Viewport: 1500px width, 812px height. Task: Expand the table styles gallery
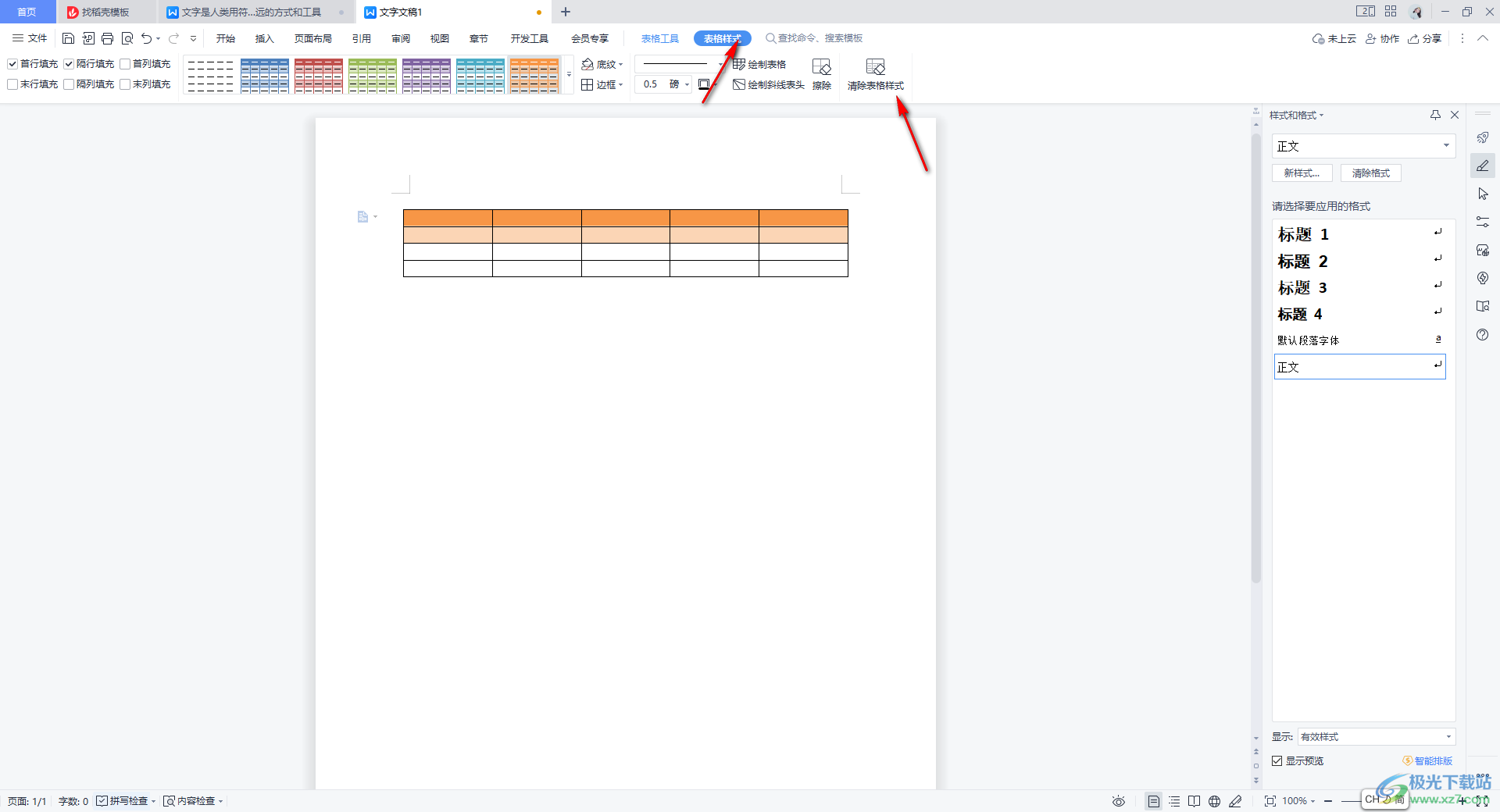click(x=569, y=75)
